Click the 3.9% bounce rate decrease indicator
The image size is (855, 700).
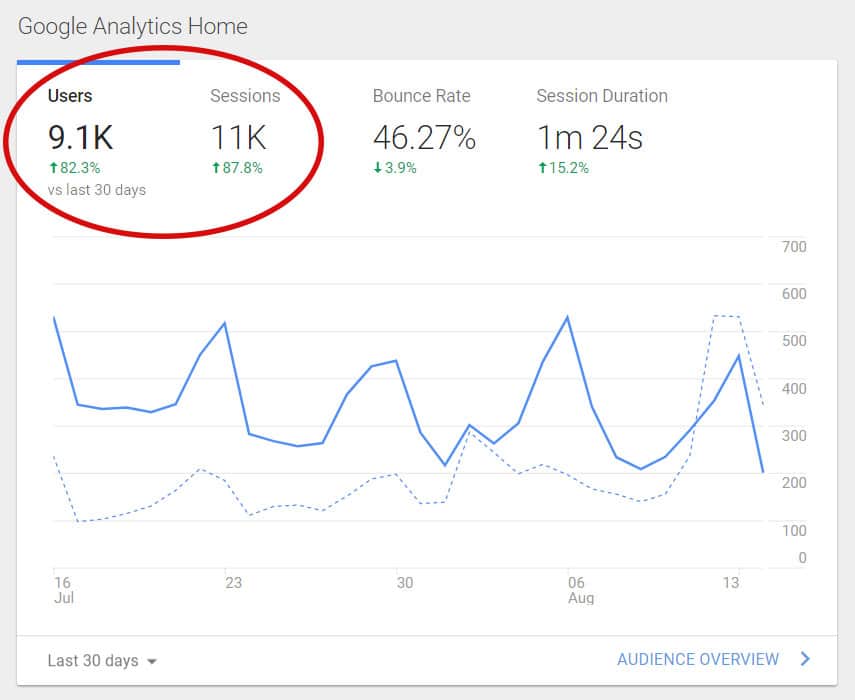click(395, 168)
